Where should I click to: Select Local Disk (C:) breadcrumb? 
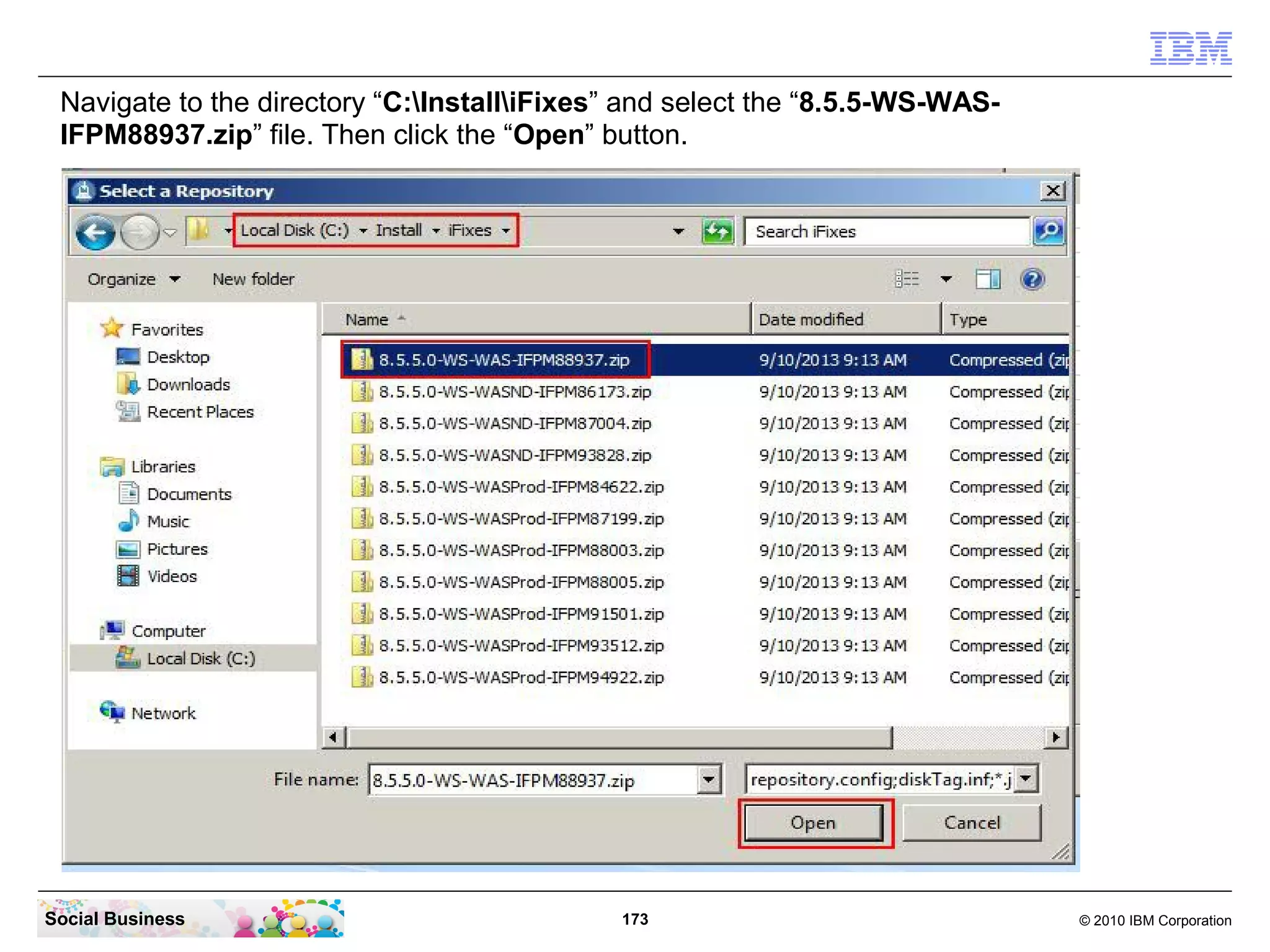(295, 231)
